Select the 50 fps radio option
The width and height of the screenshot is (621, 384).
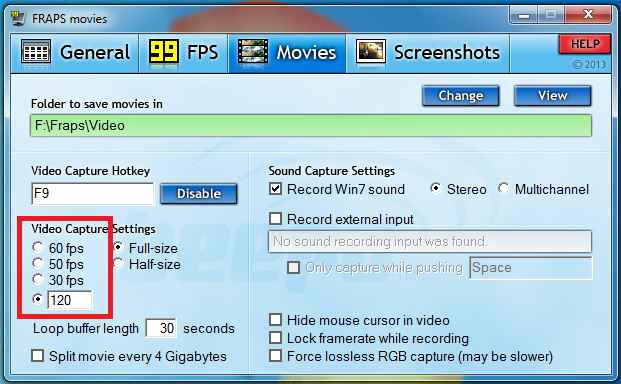pyautogui.click(x=38, y=263)
